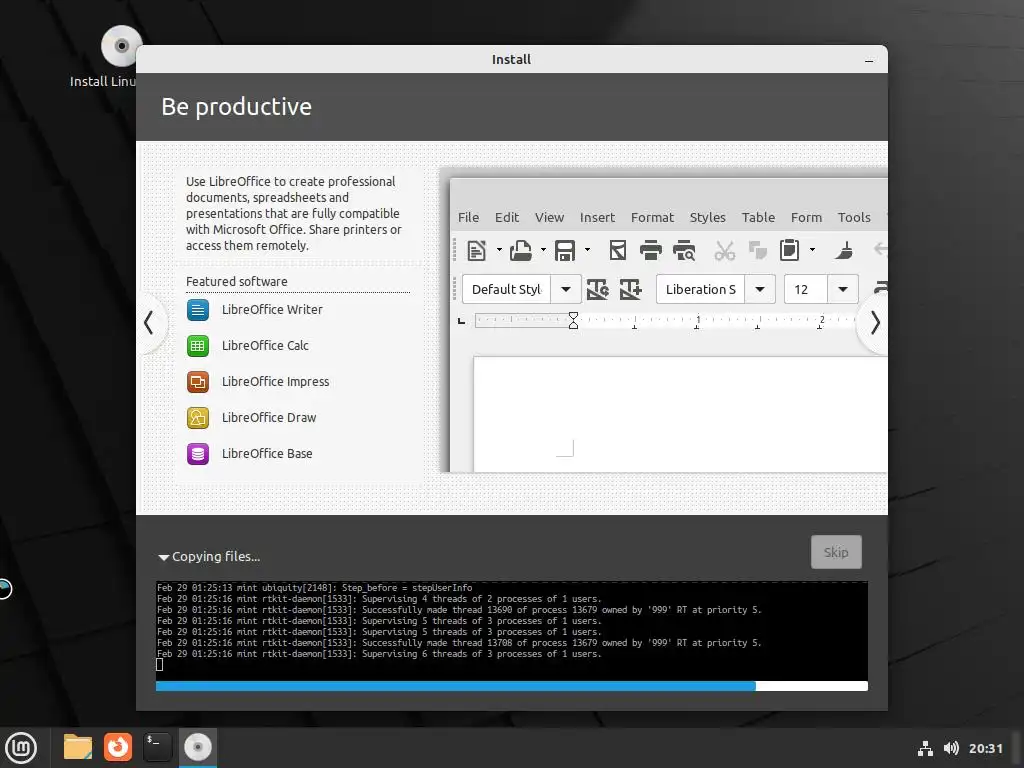
Task: Click the ruler indent marker in slideshow
Action: tap(573, 320)
